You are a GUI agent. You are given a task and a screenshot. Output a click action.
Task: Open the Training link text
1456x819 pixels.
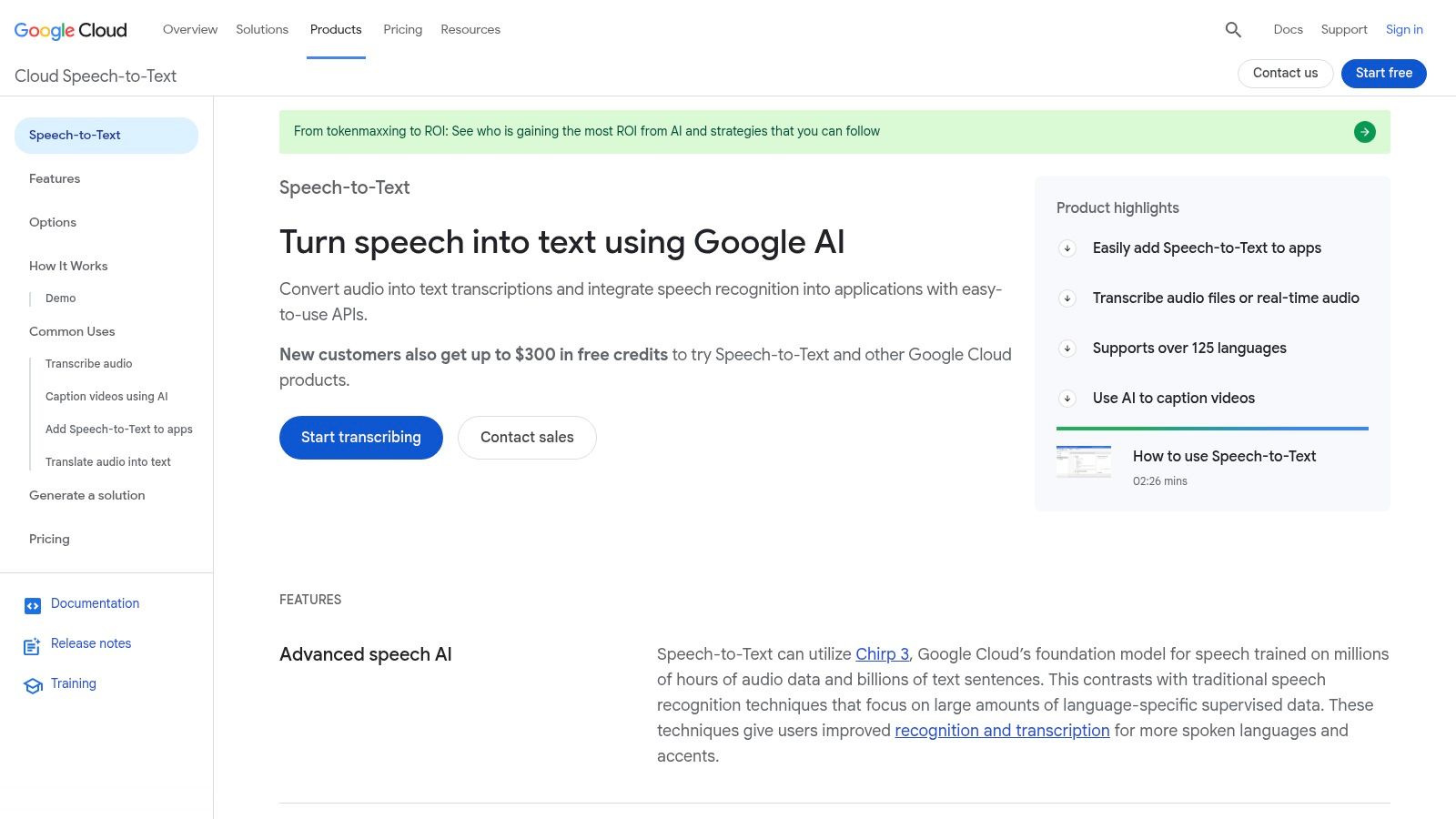click(74, 683)
